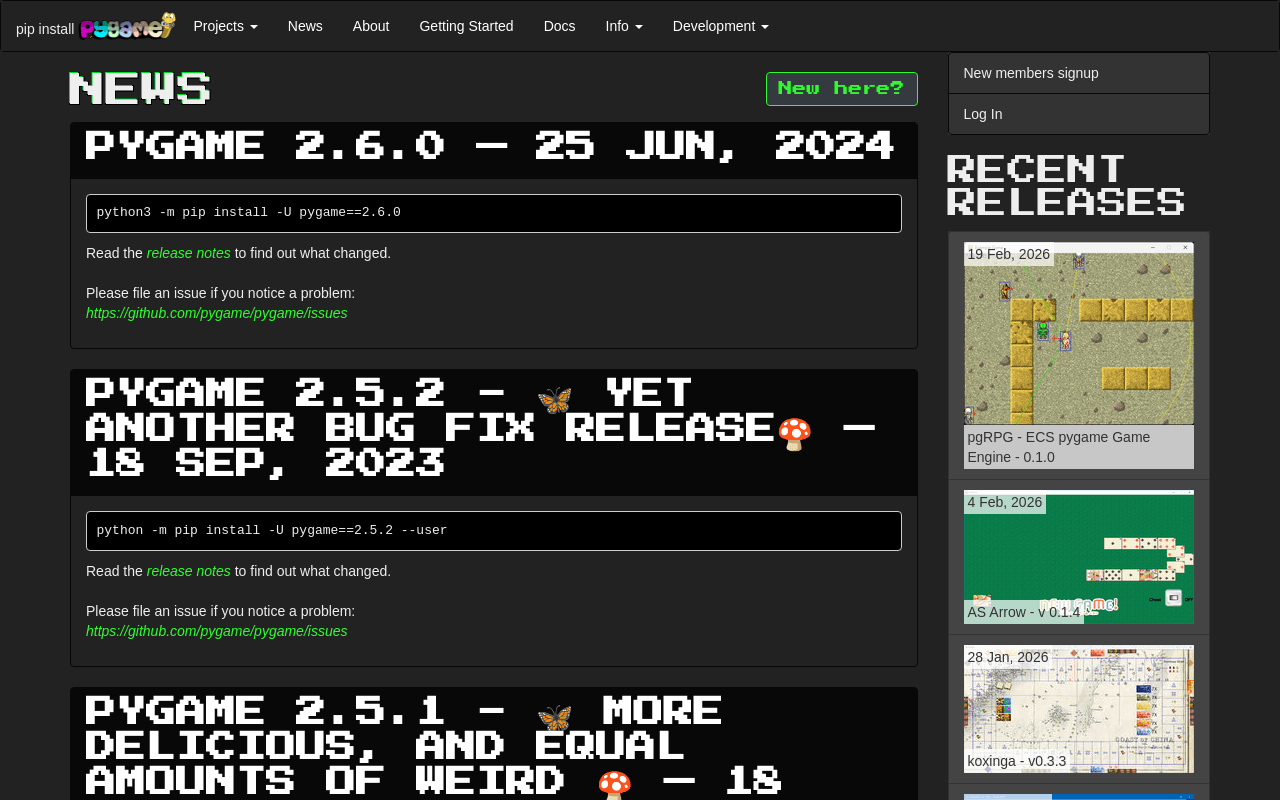Open the Pygame 2.5.1 news headline

[435, 745]
